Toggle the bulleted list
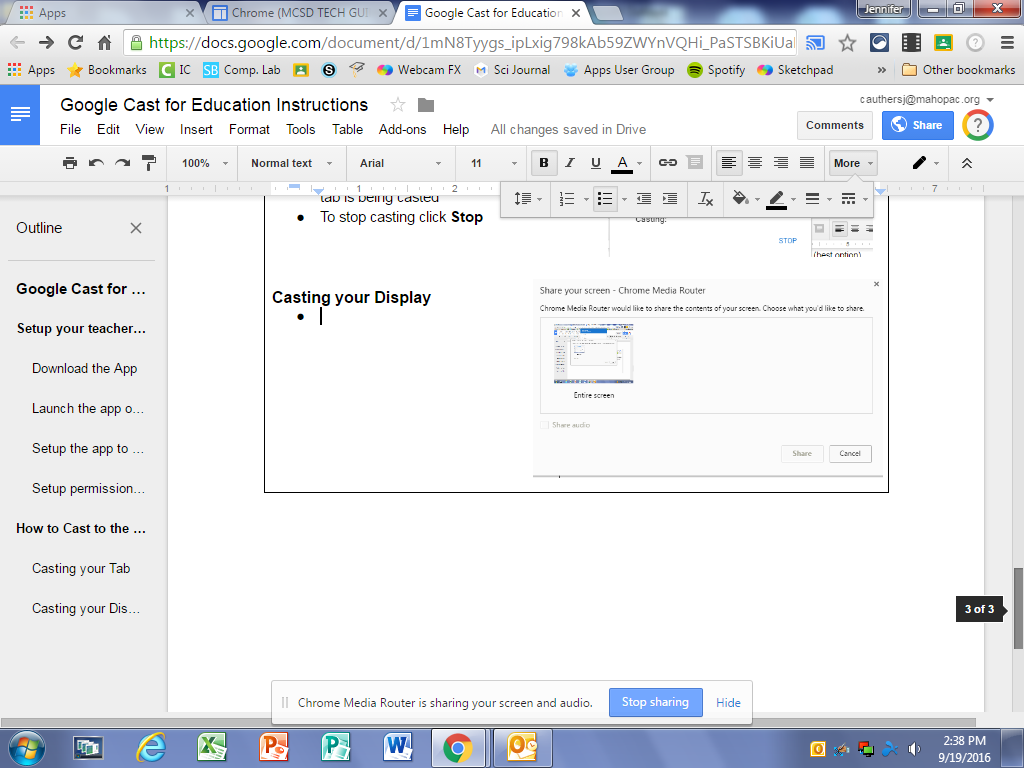 (605, 199)
